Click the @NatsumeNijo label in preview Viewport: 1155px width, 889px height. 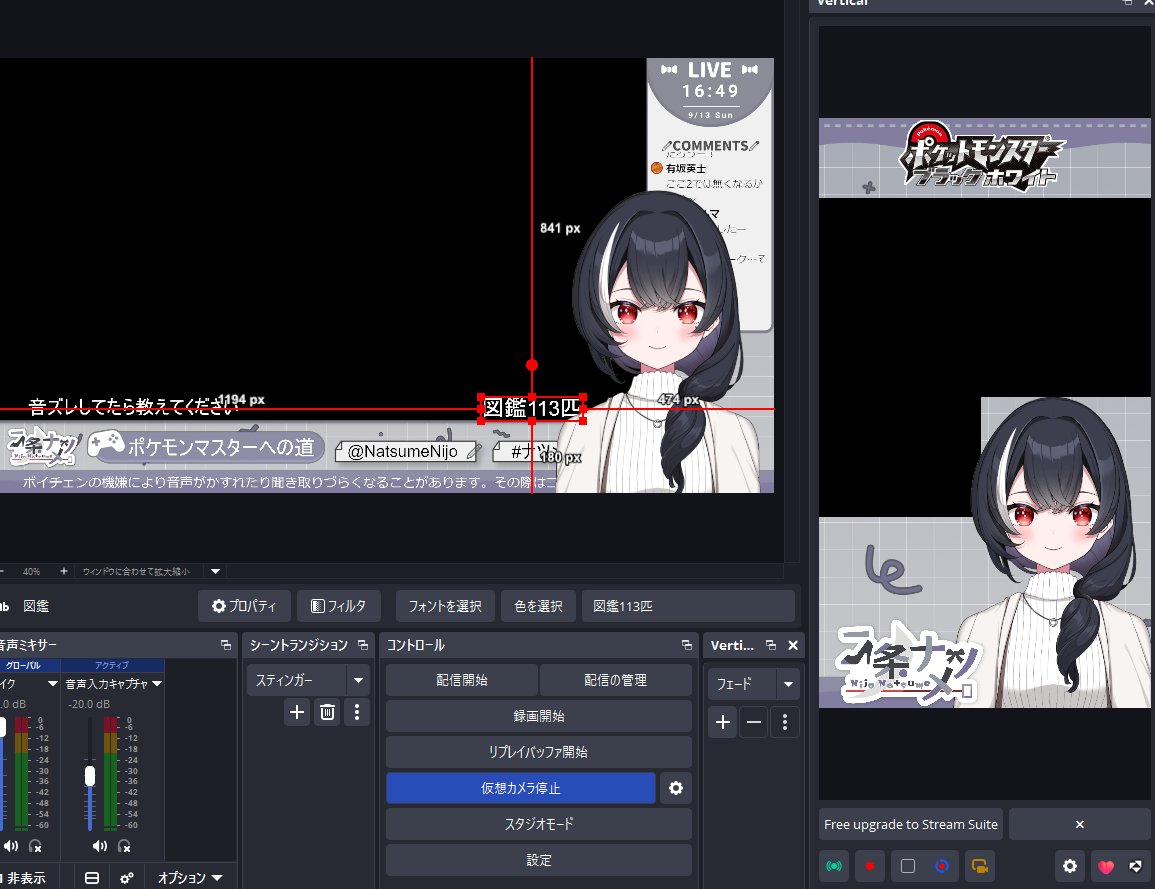[407, 451]
